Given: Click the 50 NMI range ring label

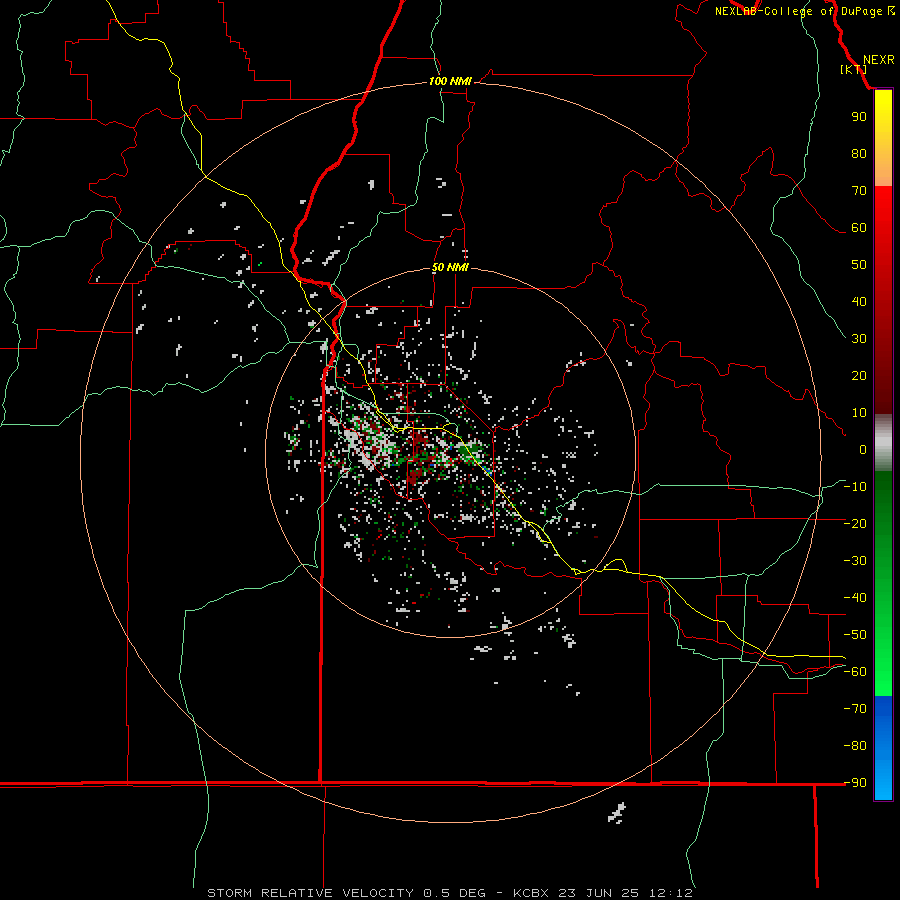Looking at the screenshot, I should (x=450, y=267).
